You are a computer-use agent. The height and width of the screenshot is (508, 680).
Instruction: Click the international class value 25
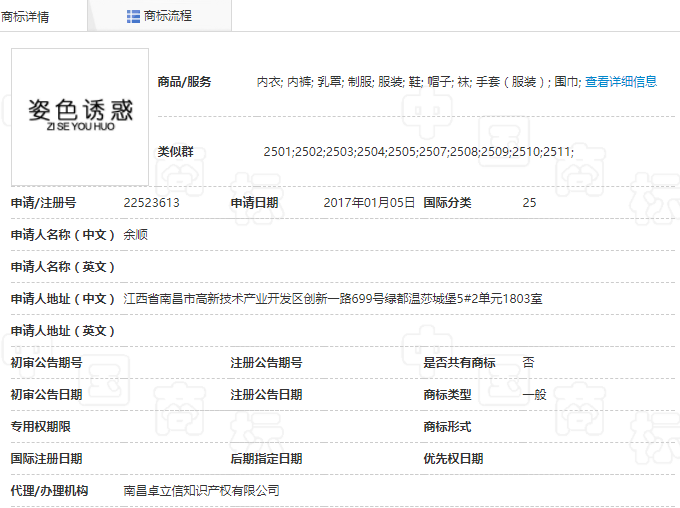coord(529,203)
